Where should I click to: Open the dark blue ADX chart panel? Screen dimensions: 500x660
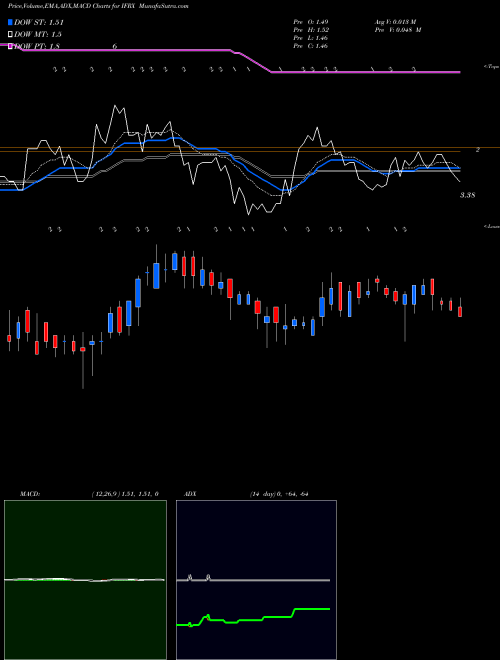click(x=256, y=580)
